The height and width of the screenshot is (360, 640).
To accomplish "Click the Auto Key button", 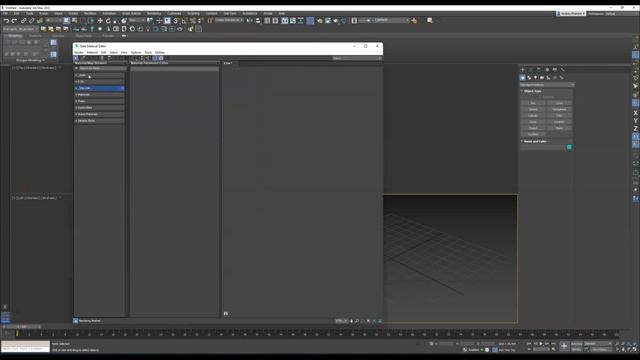I will (576, 344).
